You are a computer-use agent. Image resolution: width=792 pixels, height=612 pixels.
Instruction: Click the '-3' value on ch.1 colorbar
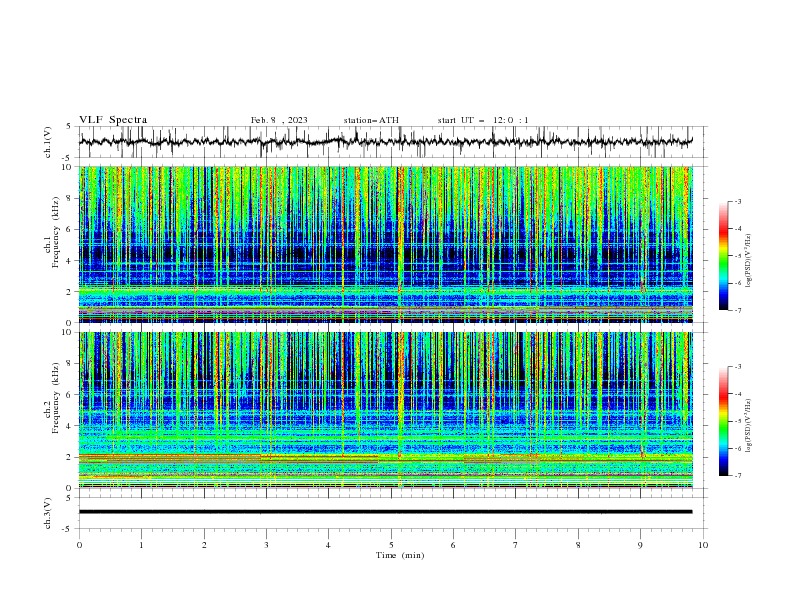(737, 201)
